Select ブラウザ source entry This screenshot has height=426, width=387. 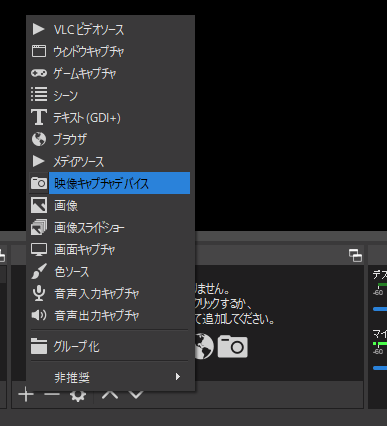pos(110,139)
